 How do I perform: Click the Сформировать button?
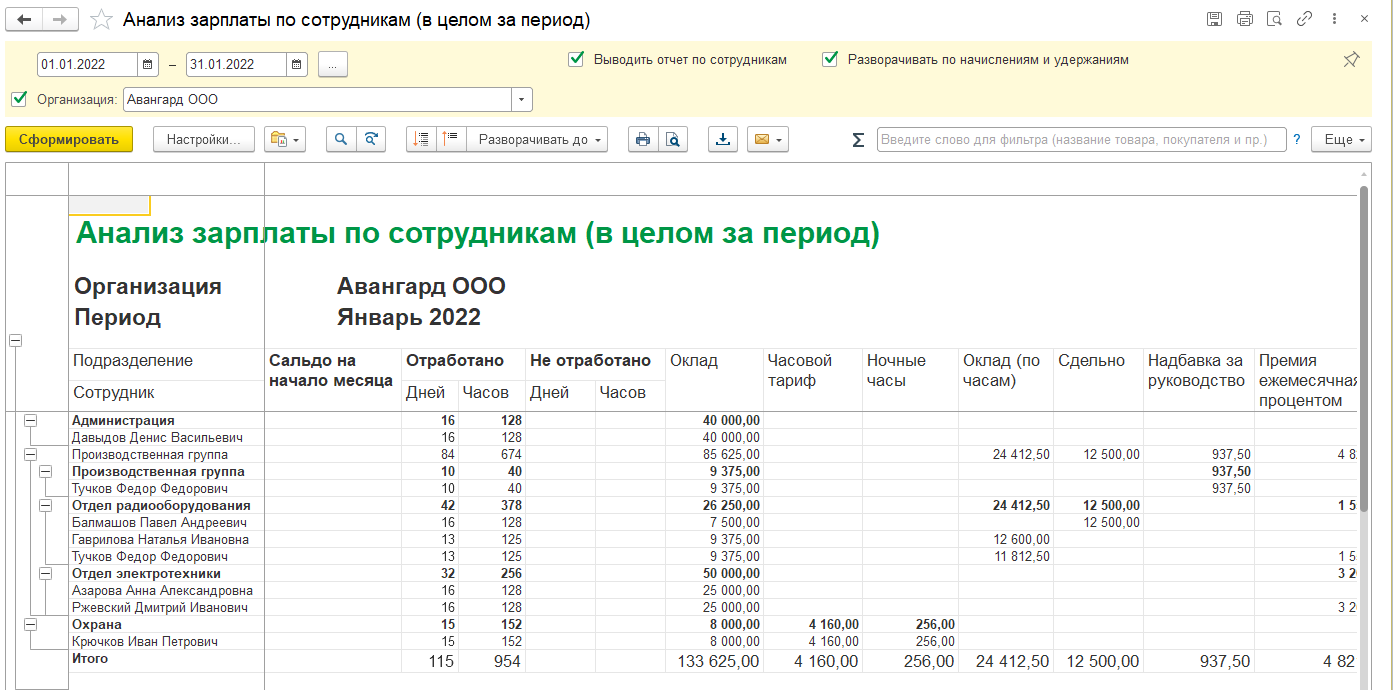(x=69, y=140)
